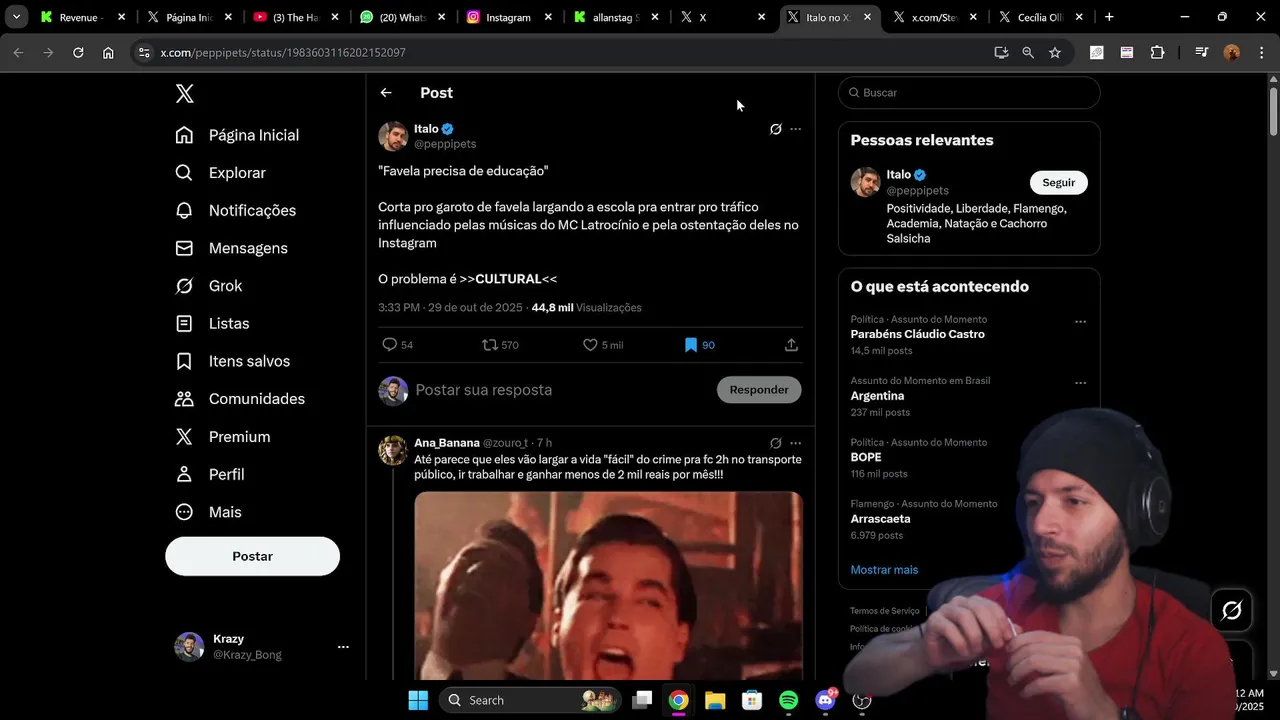Open Premium from the sidebar
Screen dimensions: 1280x720
pos(222,437)
